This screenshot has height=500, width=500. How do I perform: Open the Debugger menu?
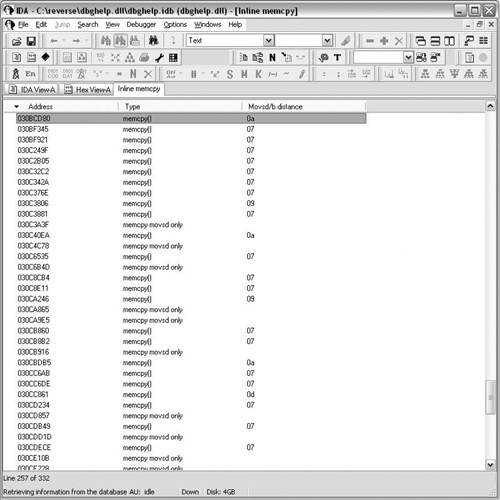pos(141,25)
